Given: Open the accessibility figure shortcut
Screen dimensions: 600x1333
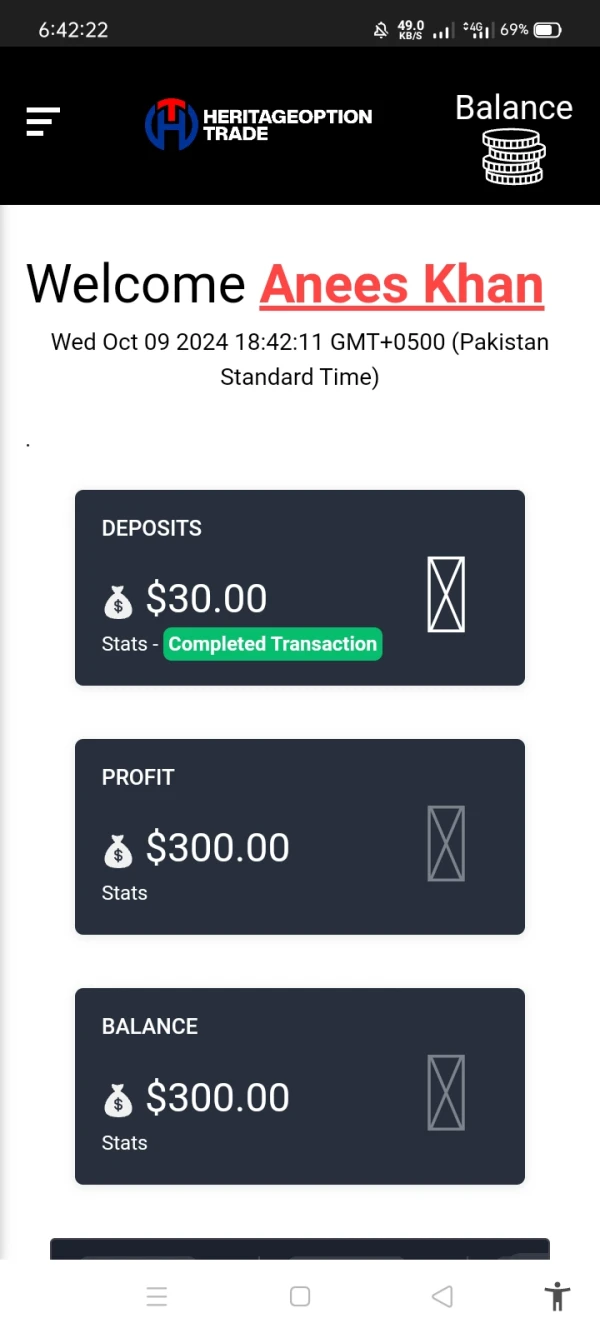Looking at the screenshot, I should (x=557, y=1297).
